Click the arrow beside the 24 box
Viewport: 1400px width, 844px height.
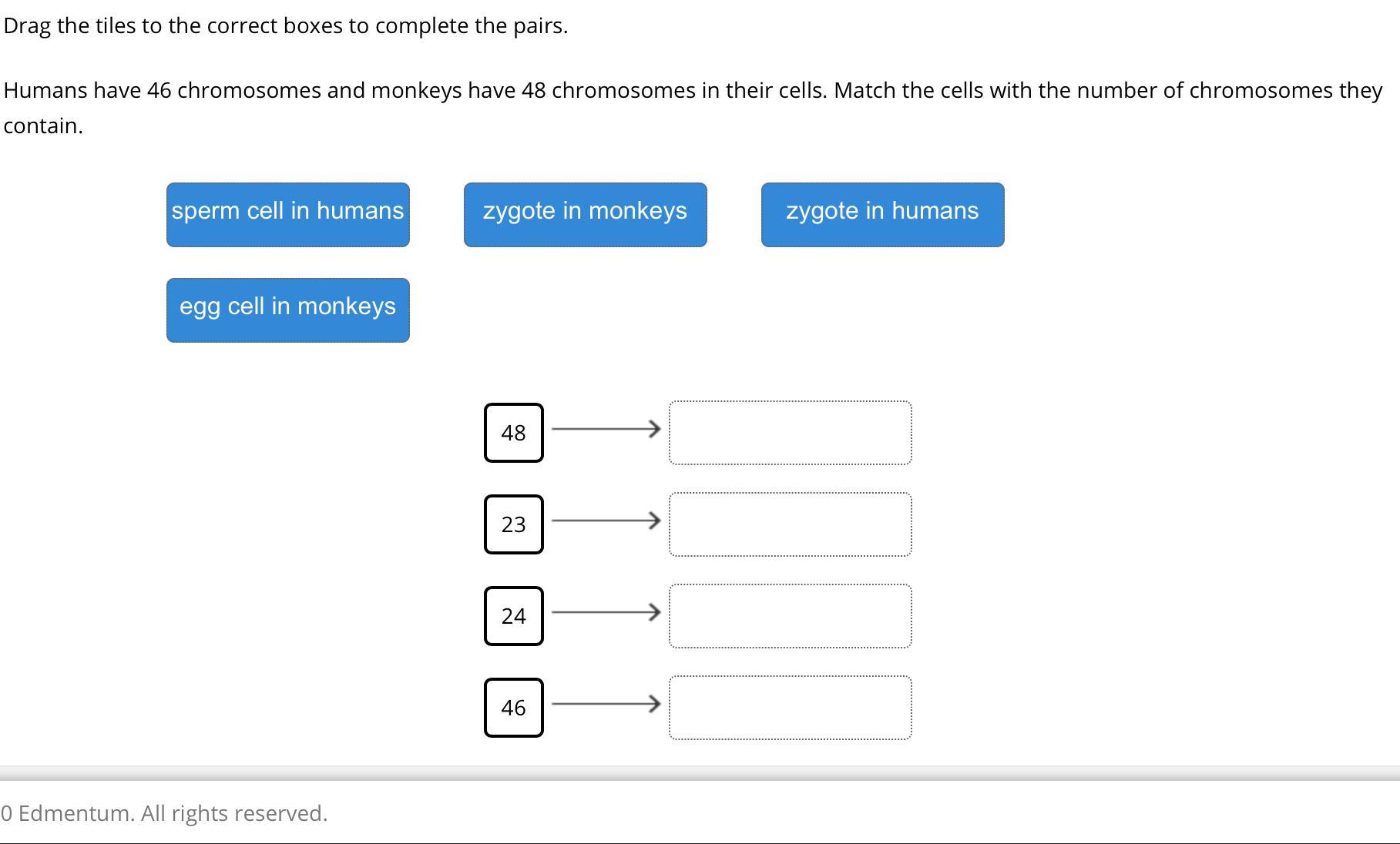point(606,612)
